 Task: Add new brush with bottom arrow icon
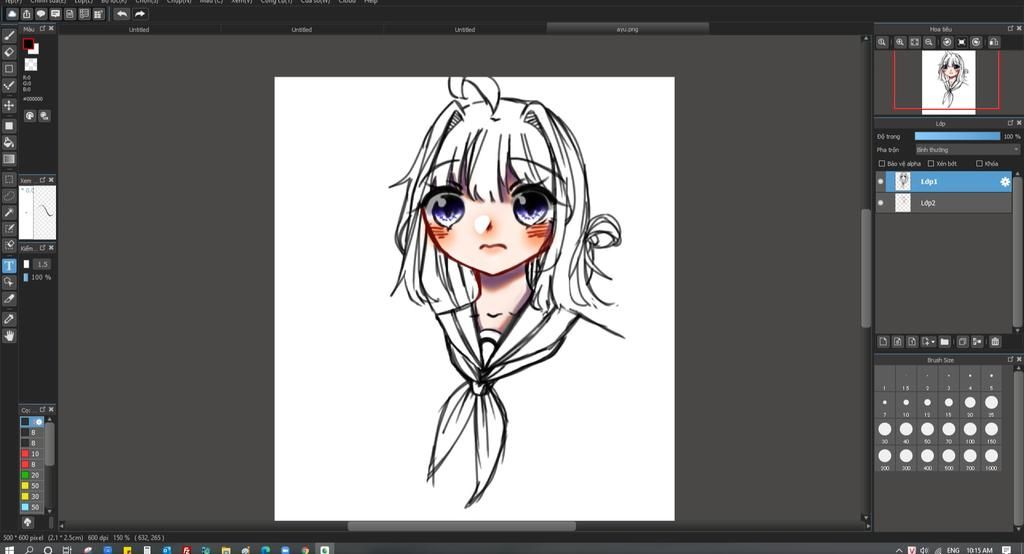pos(27,522)
